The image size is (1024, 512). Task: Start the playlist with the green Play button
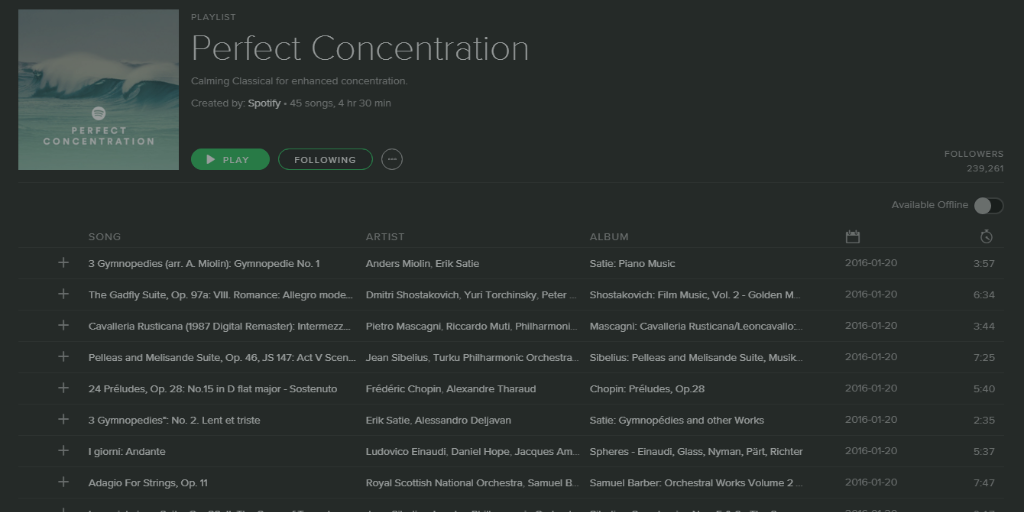click(230, 159)
